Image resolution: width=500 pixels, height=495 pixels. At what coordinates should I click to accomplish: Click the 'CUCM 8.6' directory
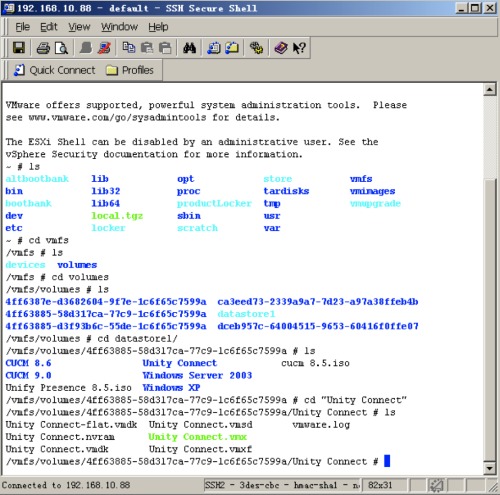[28, 363]
